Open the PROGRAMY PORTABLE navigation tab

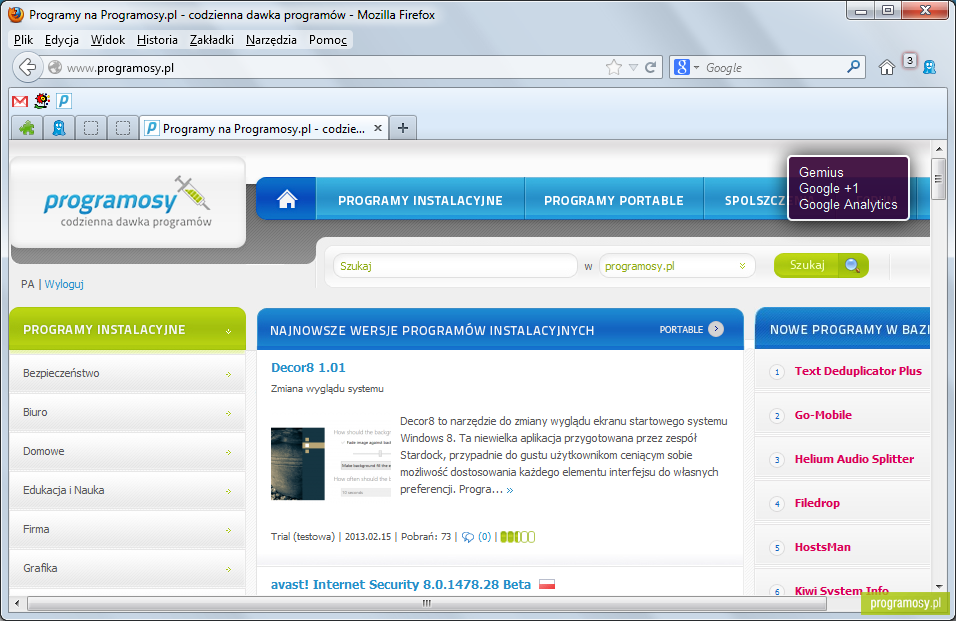click(x=614, y=200)
